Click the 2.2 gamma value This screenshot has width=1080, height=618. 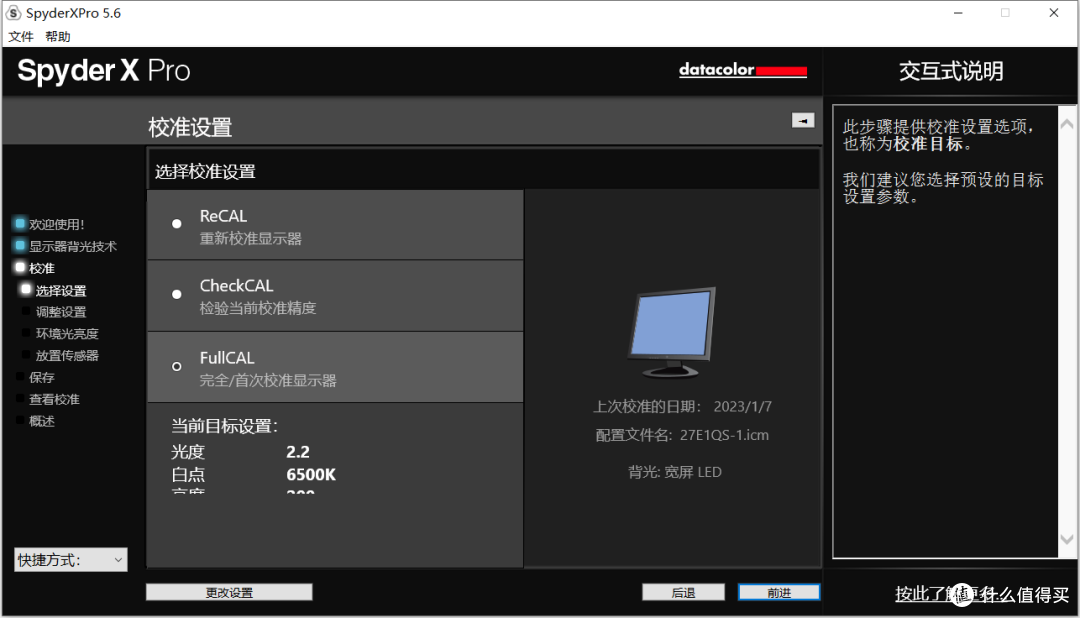click(298, 452)
